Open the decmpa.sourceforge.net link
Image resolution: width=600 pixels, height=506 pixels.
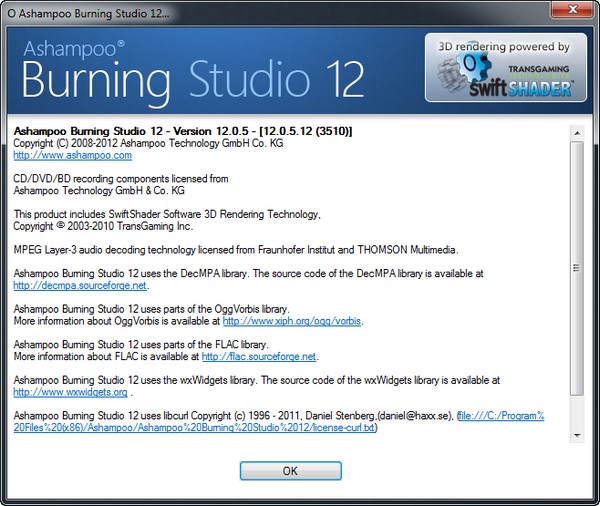click(80, 286)
